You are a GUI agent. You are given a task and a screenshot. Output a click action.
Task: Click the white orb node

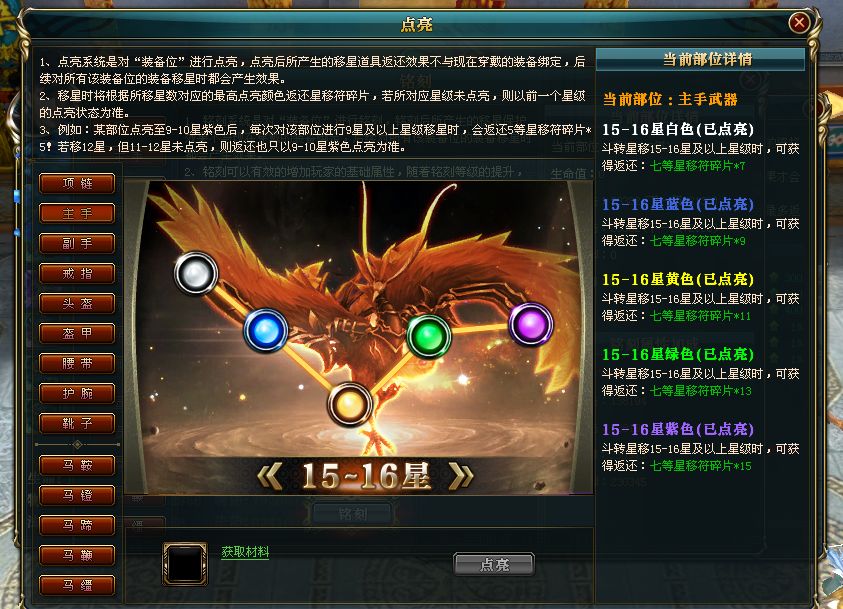(x=196, y=274)
